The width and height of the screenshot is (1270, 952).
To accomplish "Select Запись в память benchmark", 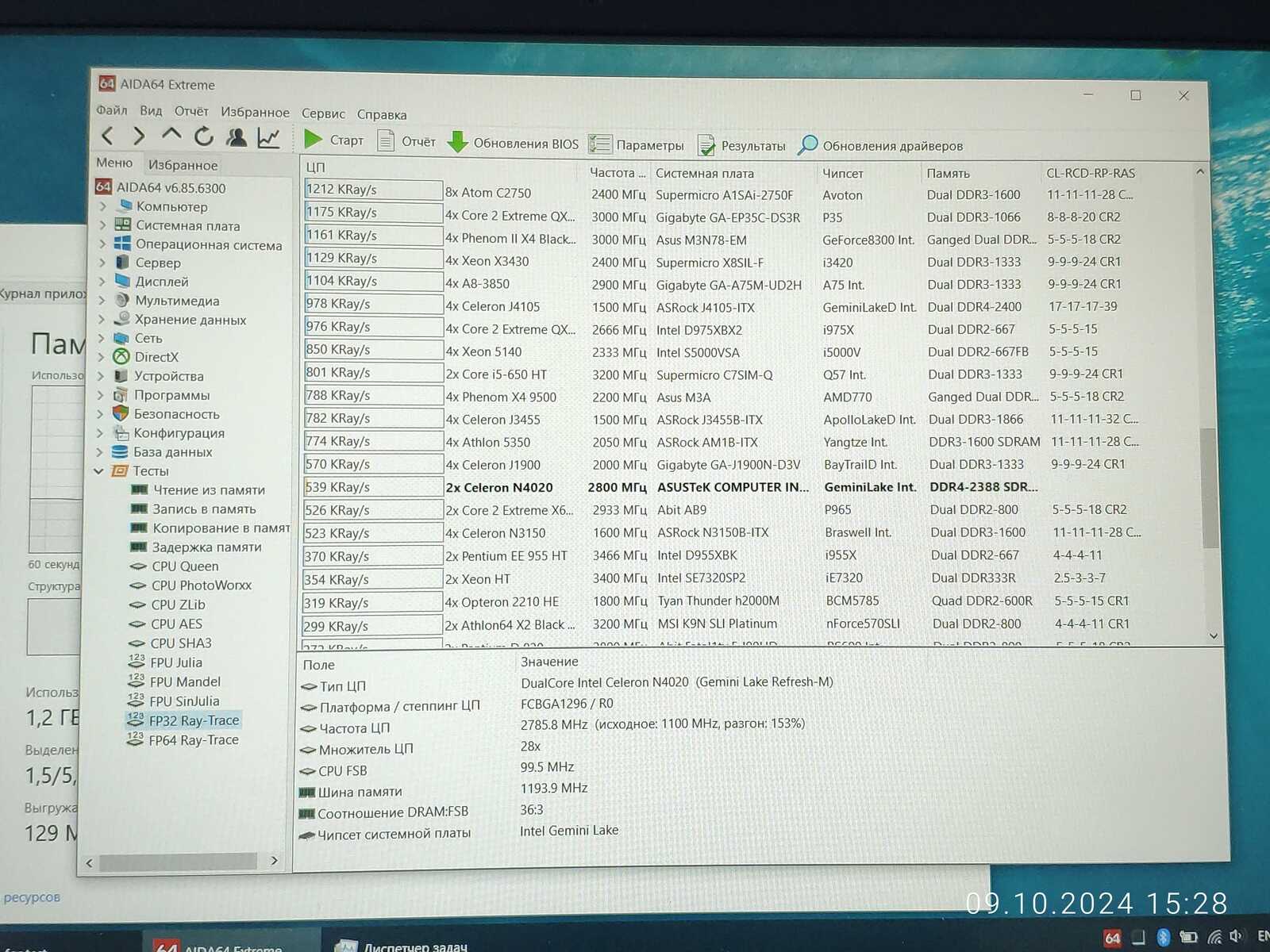I will [194, 509].
